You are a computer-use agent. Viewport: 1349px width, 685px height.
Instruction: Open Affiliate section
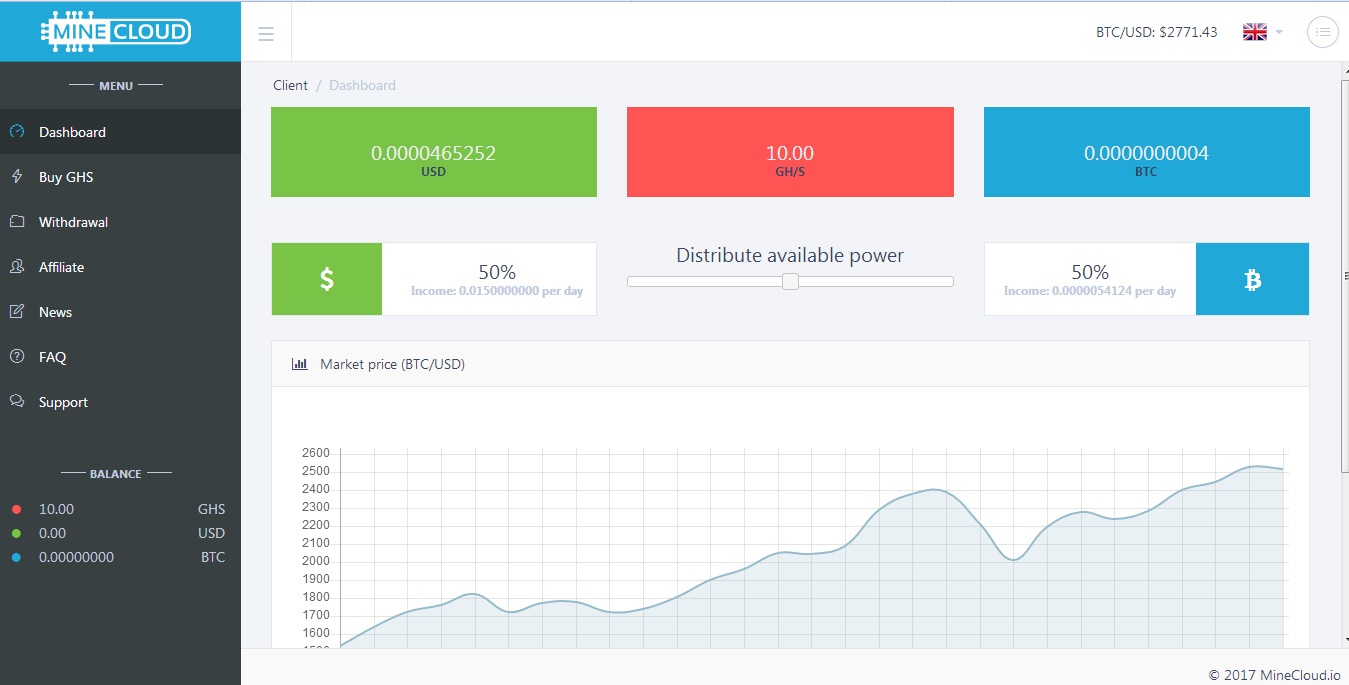[120, 267]
